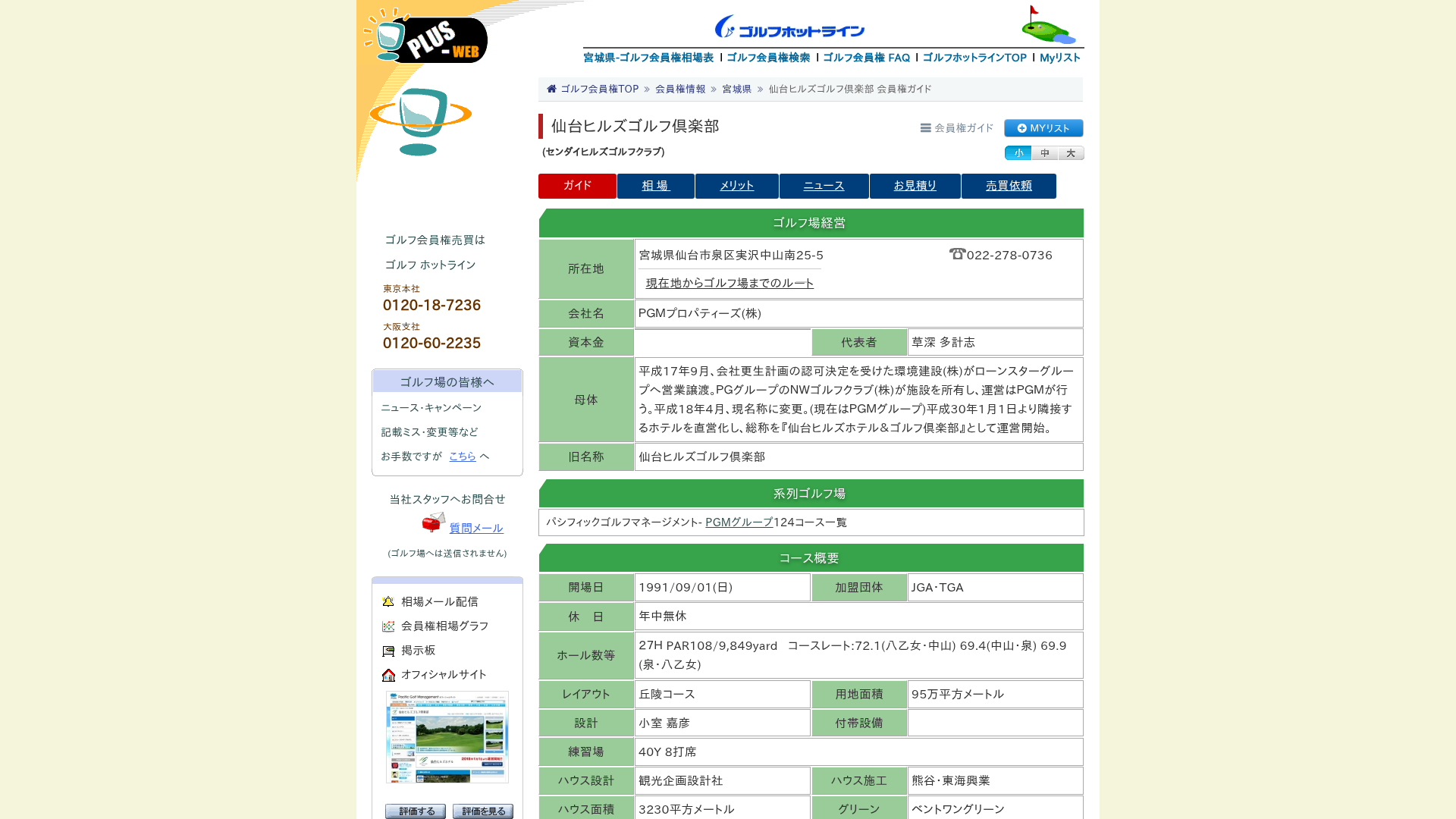This screenshot has height=819, width=1456.
Task: Open オフィシャルサイト house icon
Action: coord(388,675)
